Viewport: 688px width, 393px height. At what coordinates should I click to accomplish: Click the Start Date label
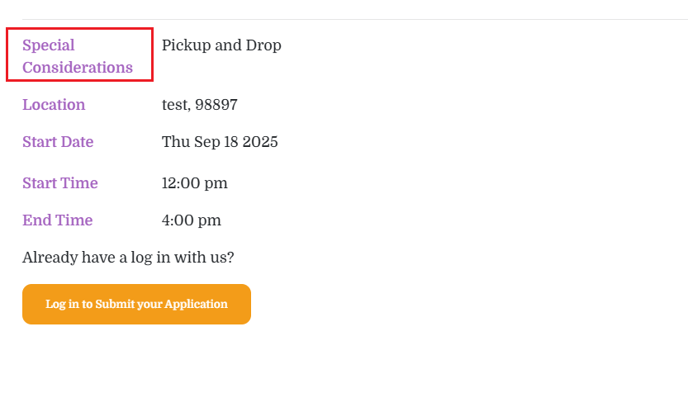point(58,142)
